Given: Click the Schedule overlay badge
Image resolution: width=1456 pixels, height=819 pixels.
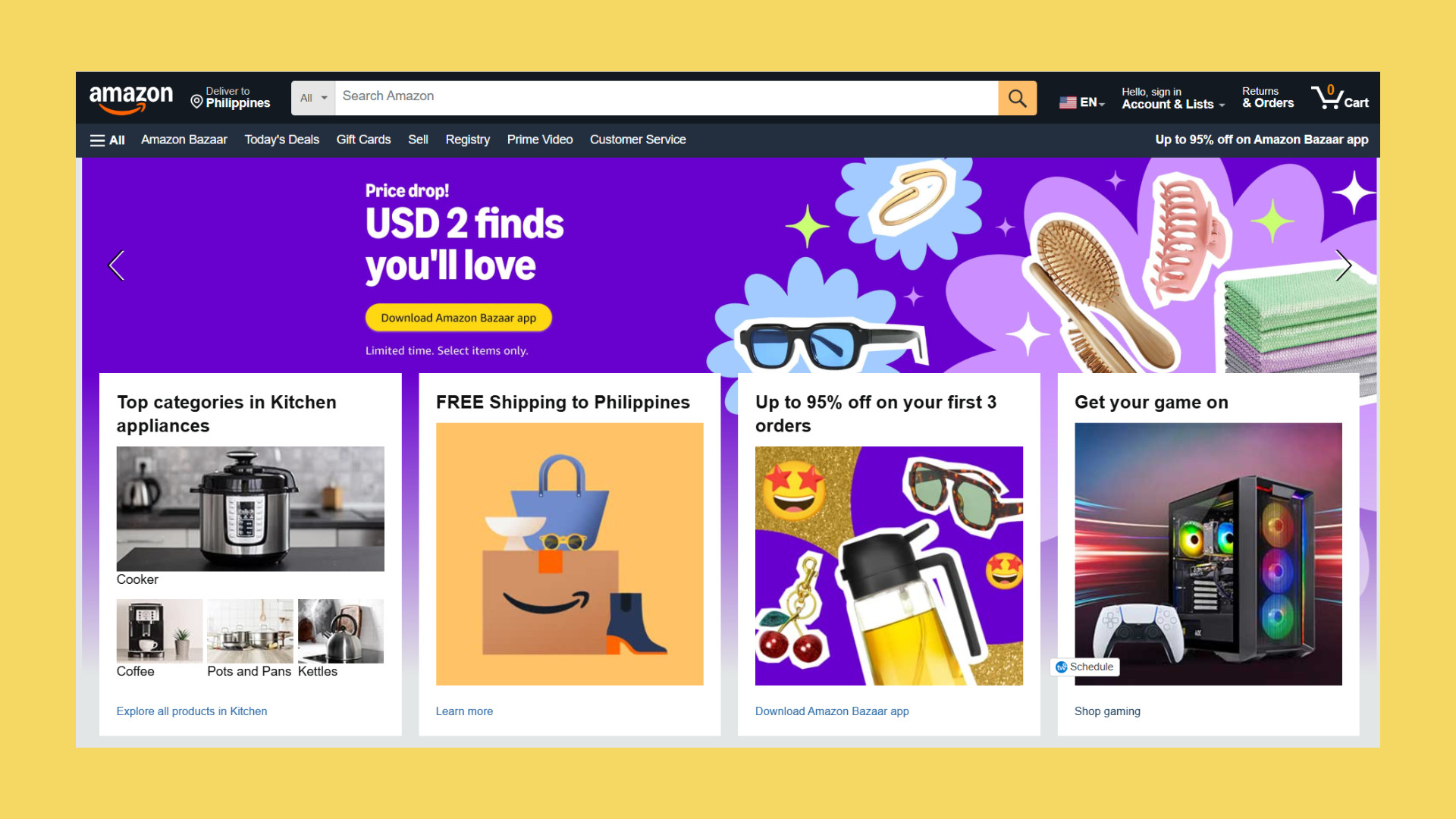Looking at the screenshot, I should [1084, 667].
